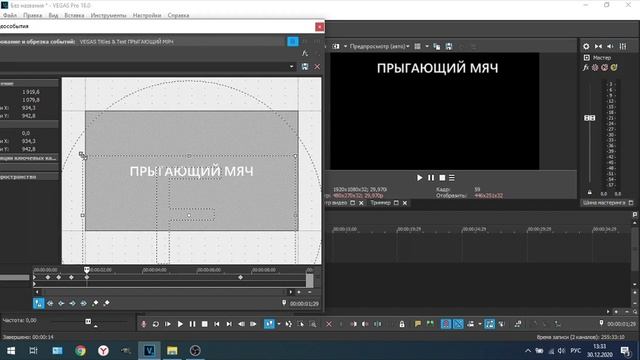
Task: Toggle overlays grid icon in preview
Action: click(x=418, y=47)
